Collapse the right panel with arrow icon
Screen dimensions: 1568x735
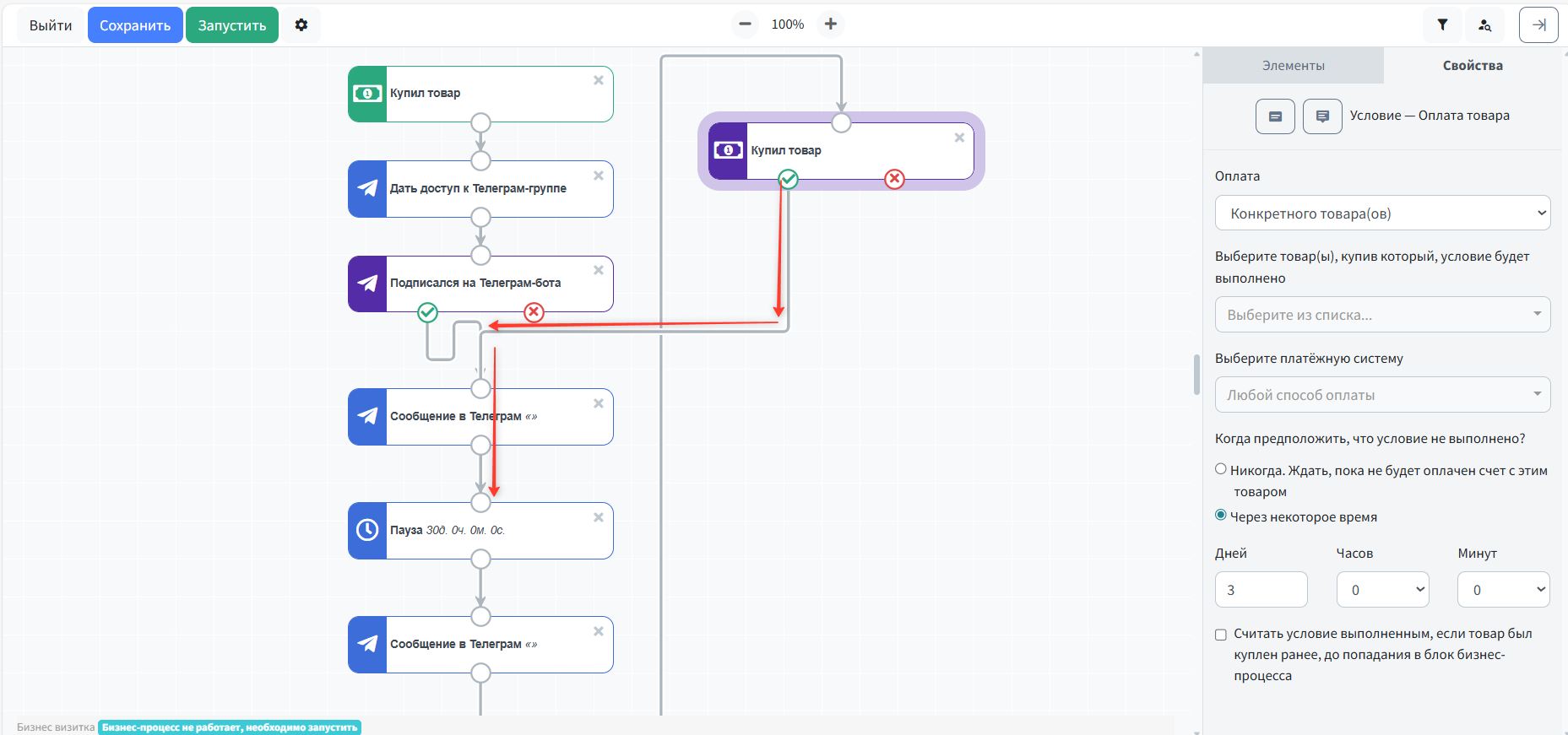click(x=1538, y=25)
